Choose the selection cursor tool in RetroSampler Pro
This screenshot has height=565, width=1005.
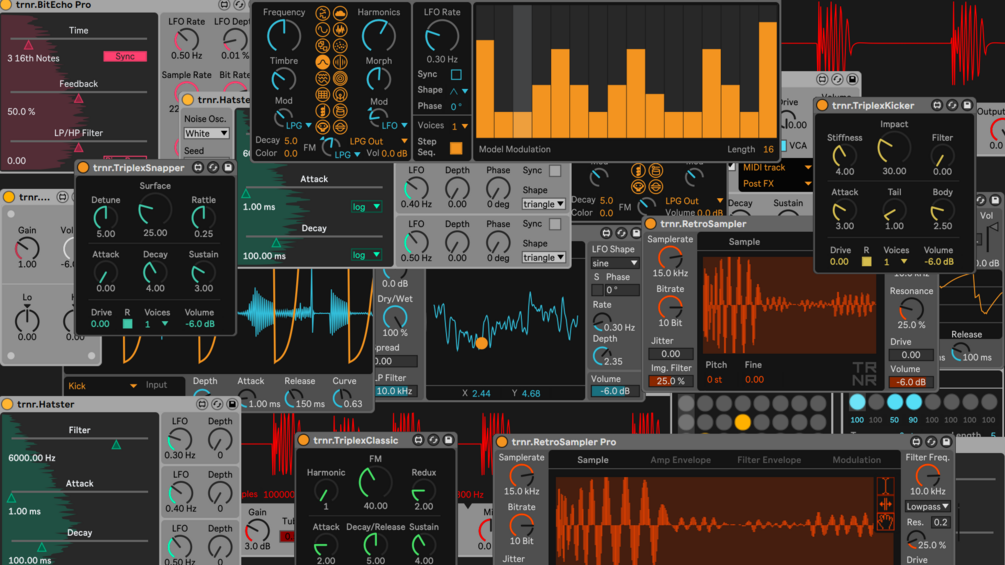(885, 486)
